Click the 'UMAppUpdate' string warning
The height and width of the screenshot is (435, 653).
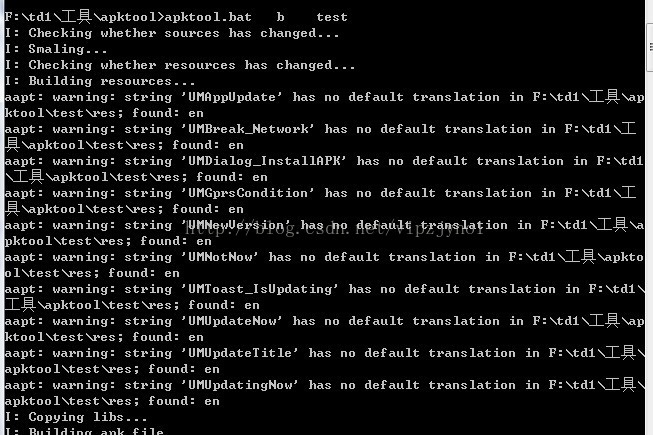(x=324, y=105)
